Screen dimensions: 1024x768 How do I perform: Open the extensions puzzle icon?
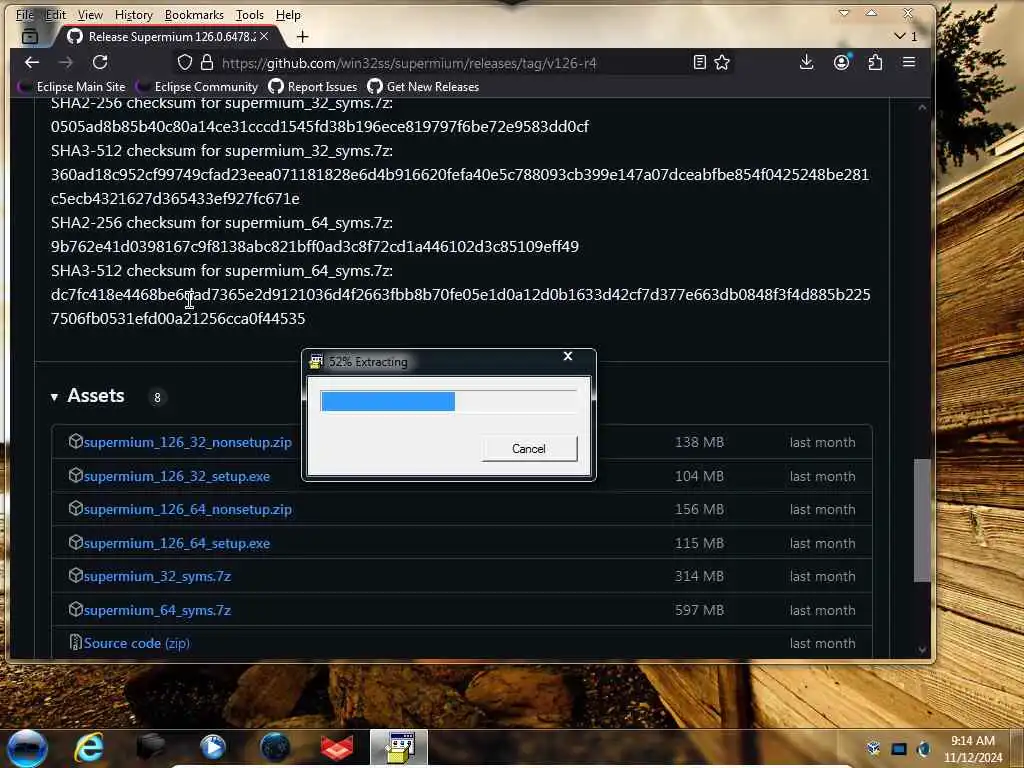pyautogui.click(x=875, y=63)
